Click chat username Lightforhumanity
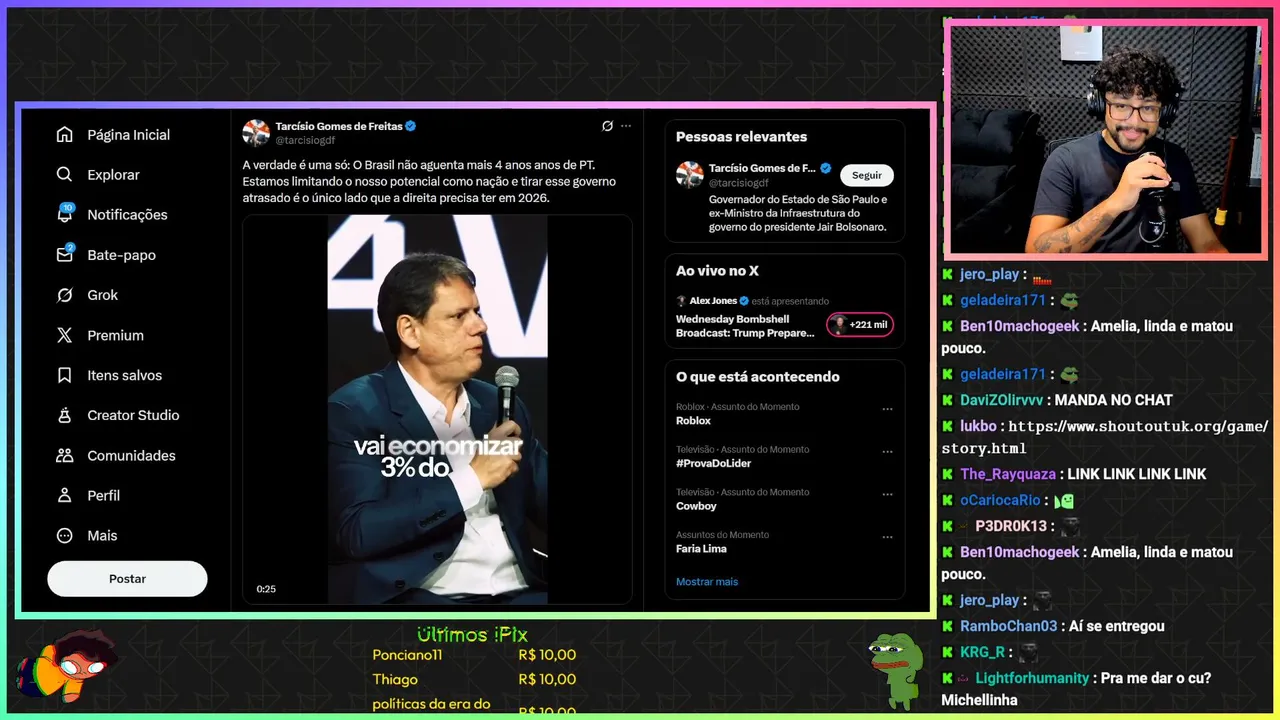The image size is (1280, 720). (x=1032, y=678)
